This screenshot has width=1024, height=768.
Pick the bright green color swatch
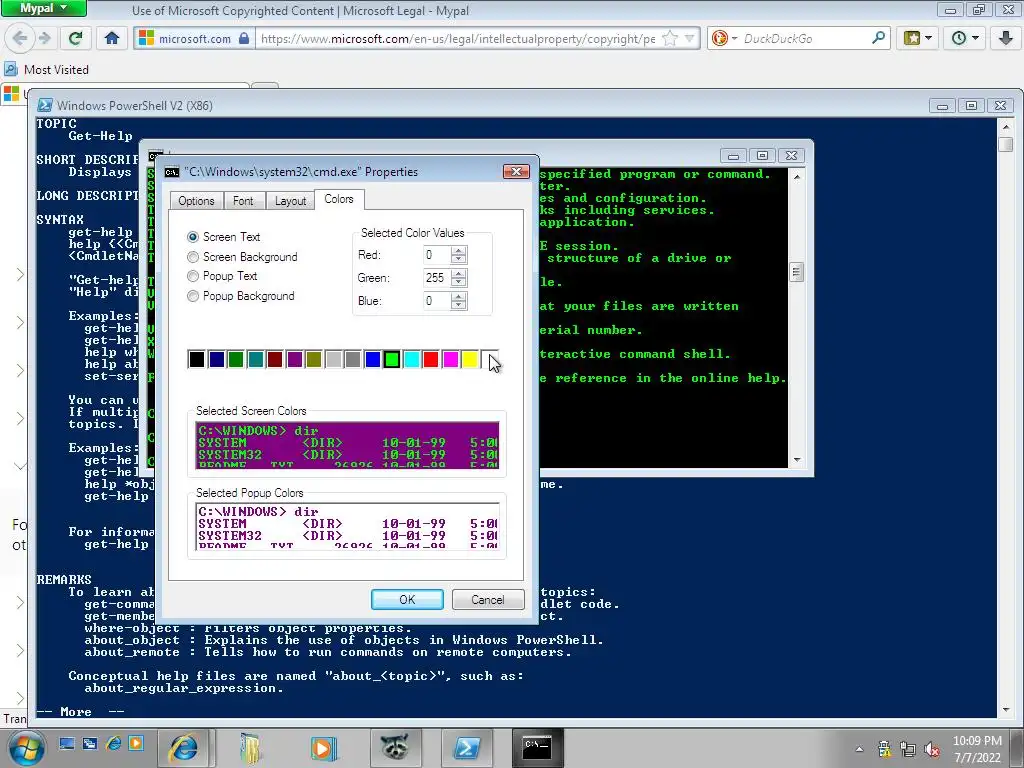pyautogui.click(x=392, y=359)
